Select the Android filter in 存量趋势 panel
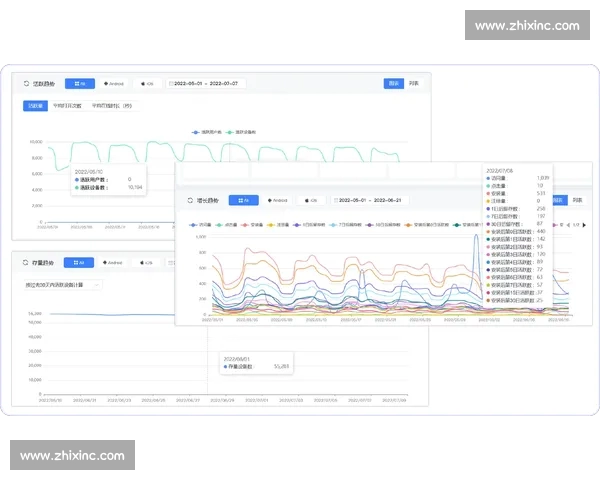600x480 pixels. coord(115,263)
